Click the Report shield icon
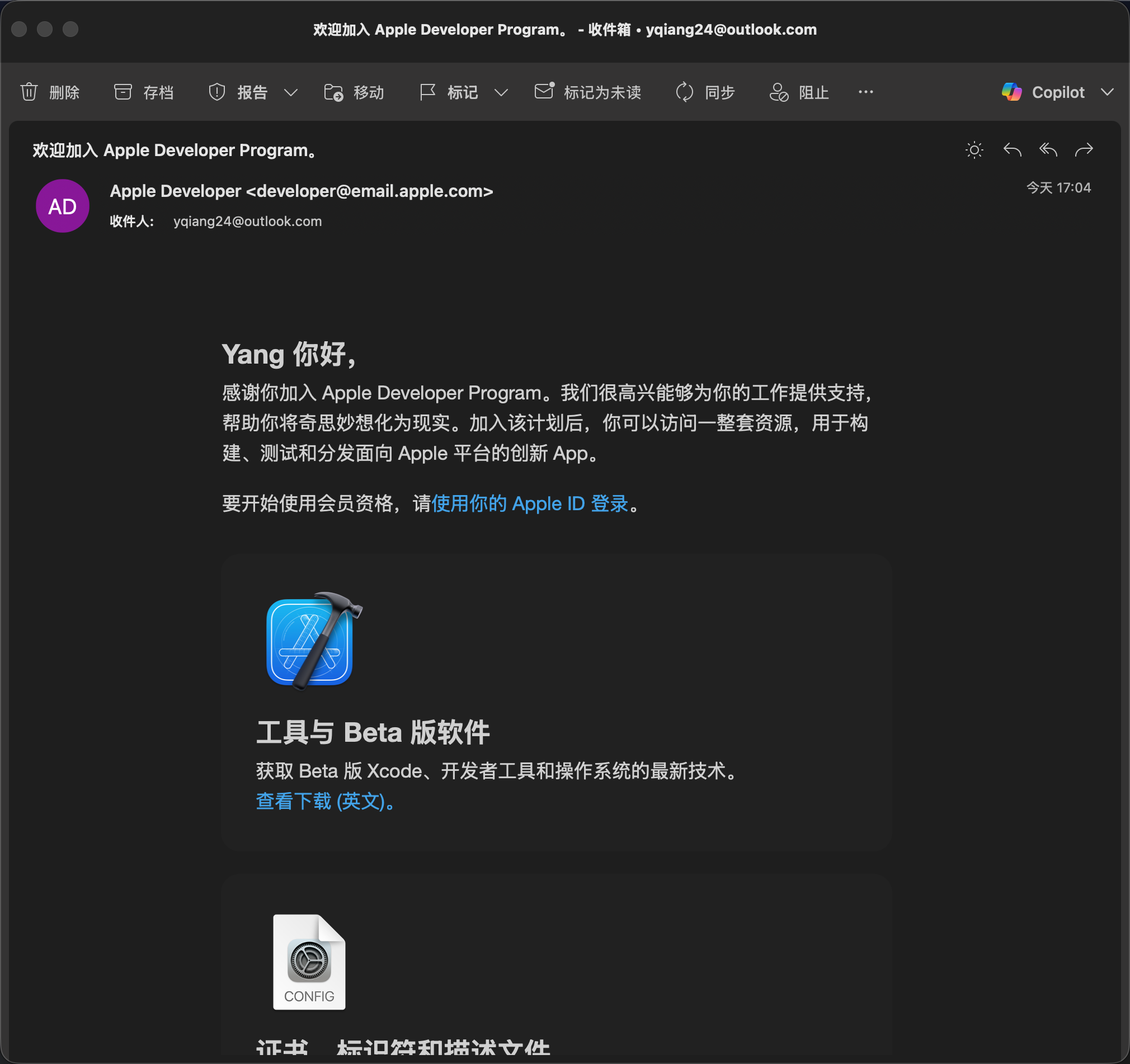Image resolution: width=1130 pixels, height=1064 pixels. click(x=217, y=92)
